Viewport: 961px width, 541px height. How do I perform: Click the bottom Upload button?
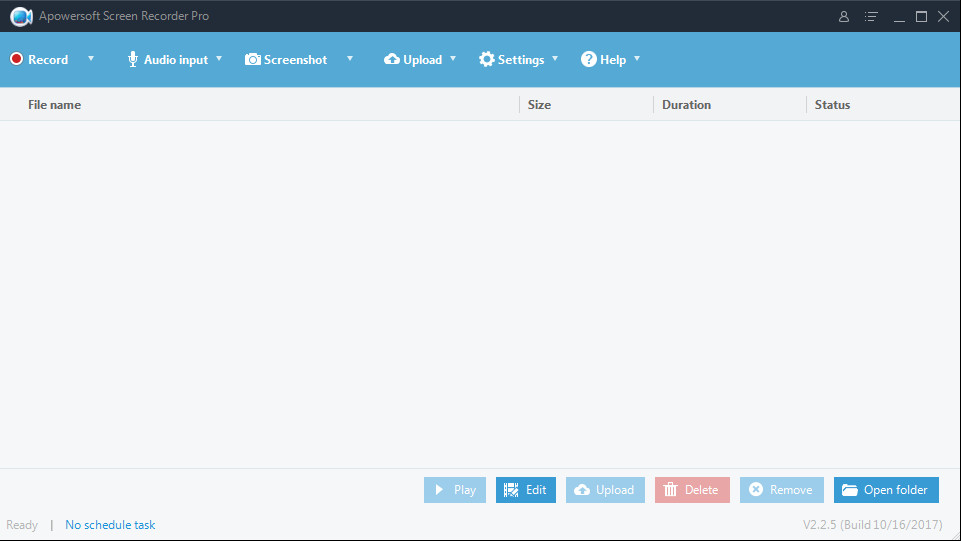pos(605,490)
